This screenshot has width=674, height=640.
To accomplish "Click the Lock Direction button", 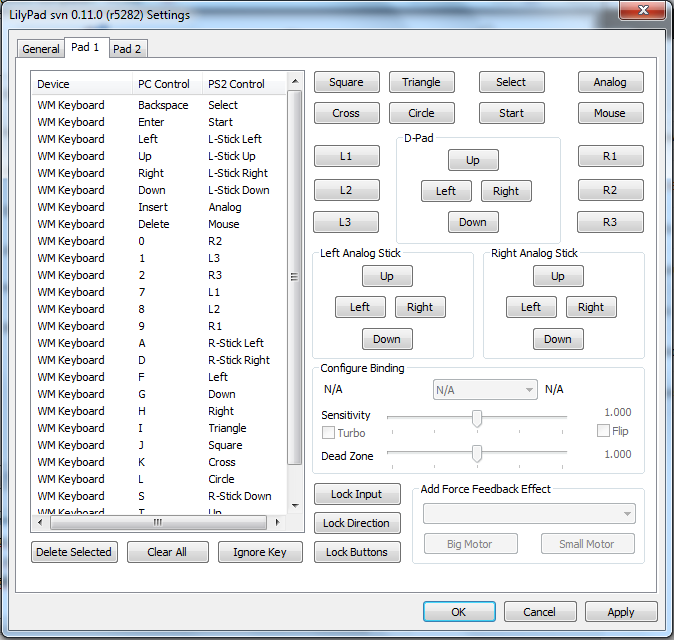I will click(x=357, y=523).
